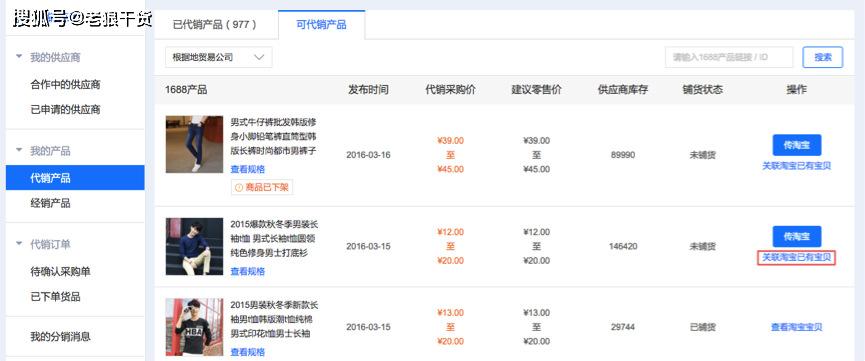Open the HBA black shirt thumbnail

[194, 327]
